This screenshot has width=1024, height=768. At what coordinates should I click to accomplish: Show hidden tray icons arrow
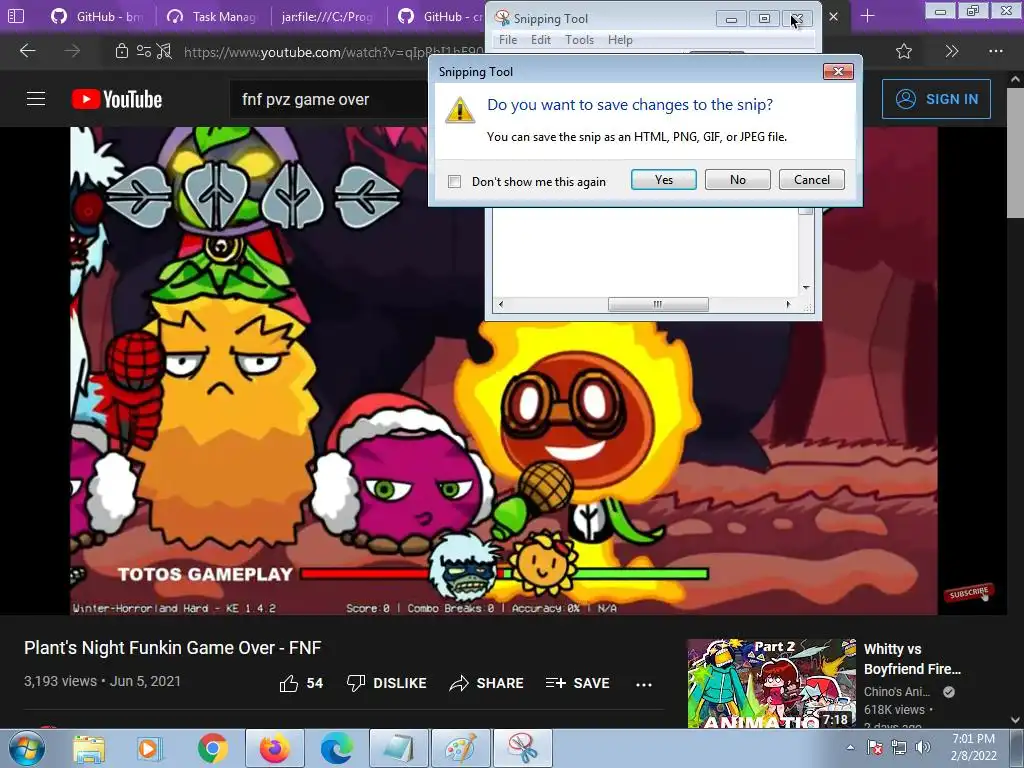point(850,748)
